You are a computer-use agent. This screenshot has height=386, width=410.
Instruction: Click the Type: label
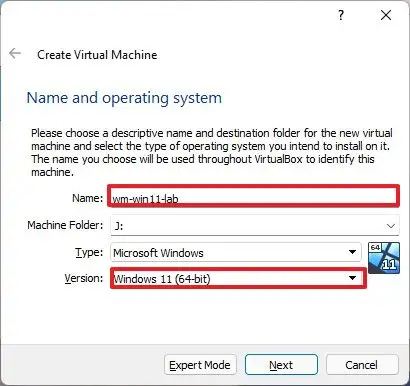click(x=89, y=253)
